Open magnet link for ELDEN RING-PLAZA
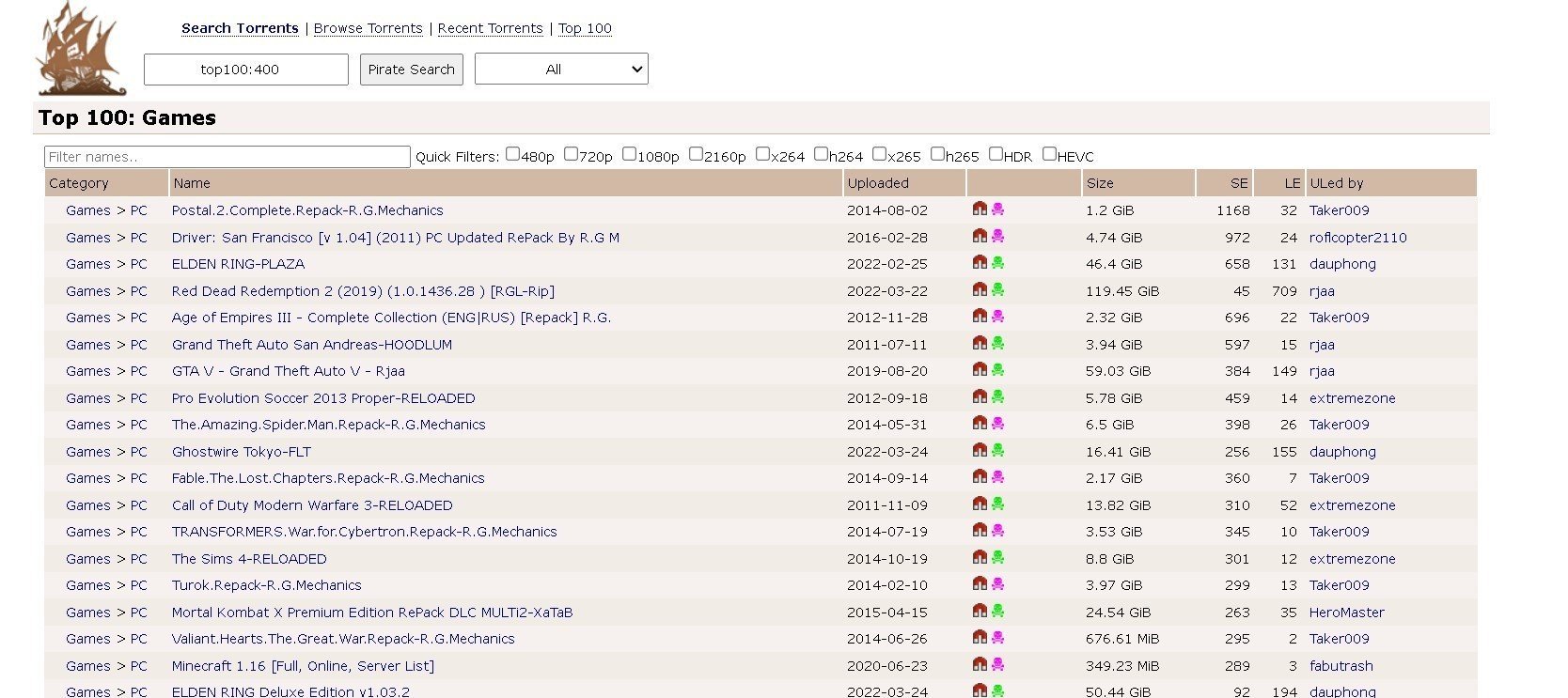This screenshot has height=698, width=1568. point(980,262)
